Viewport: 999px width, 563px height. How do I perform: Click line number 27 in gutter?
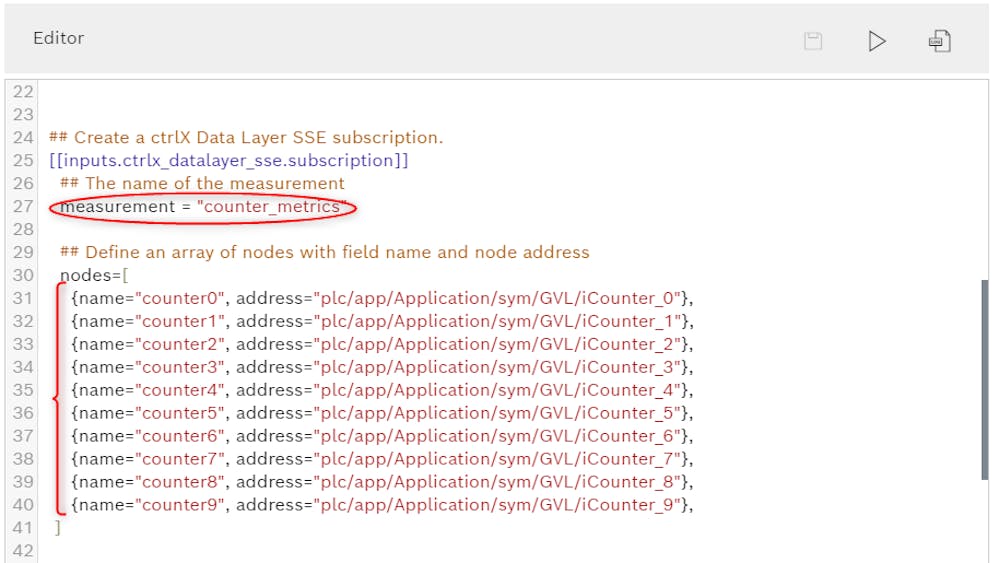click(x=23, y=206)
